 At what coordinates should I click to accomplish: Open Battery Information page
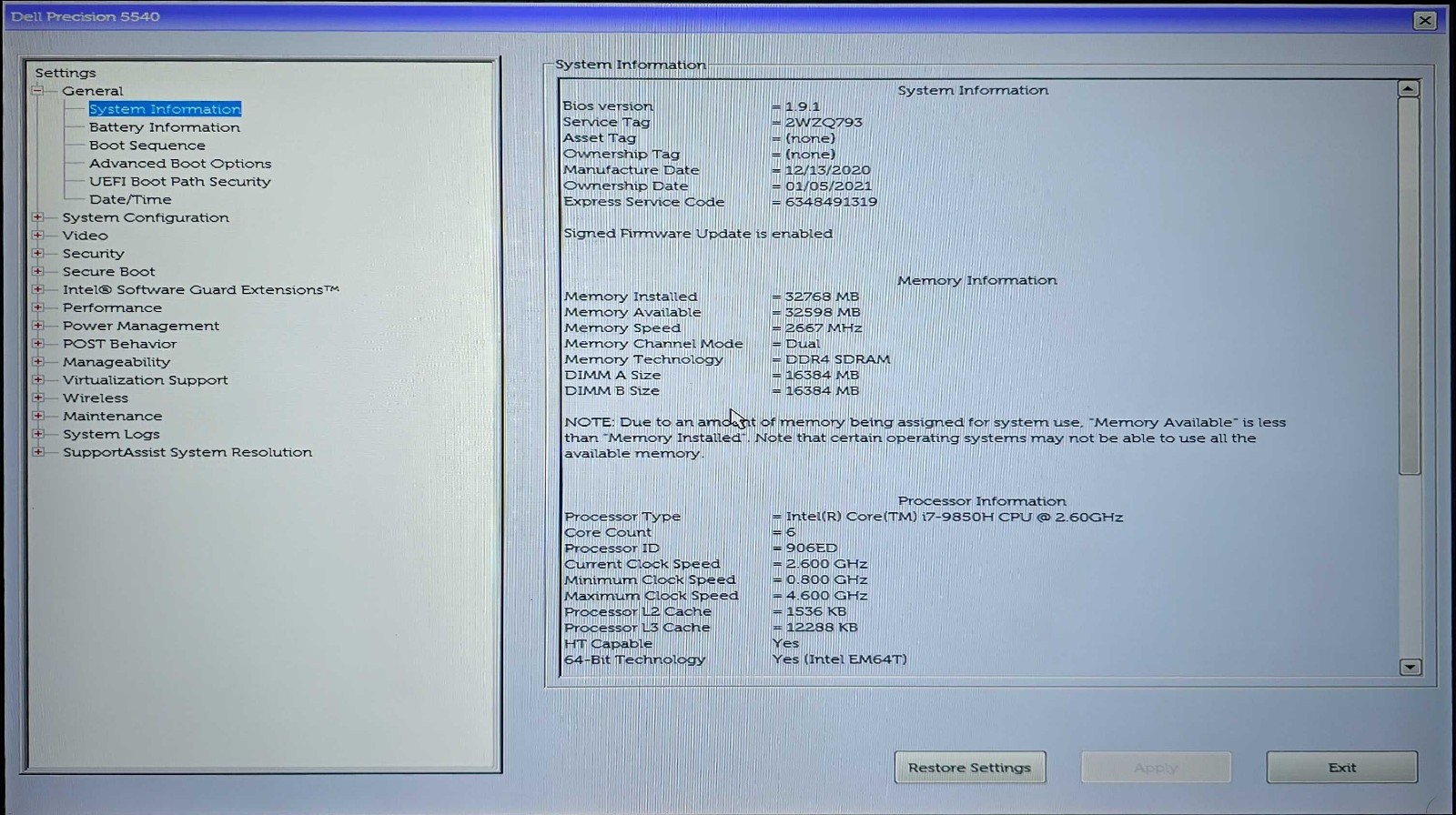[x=165, y=127]
